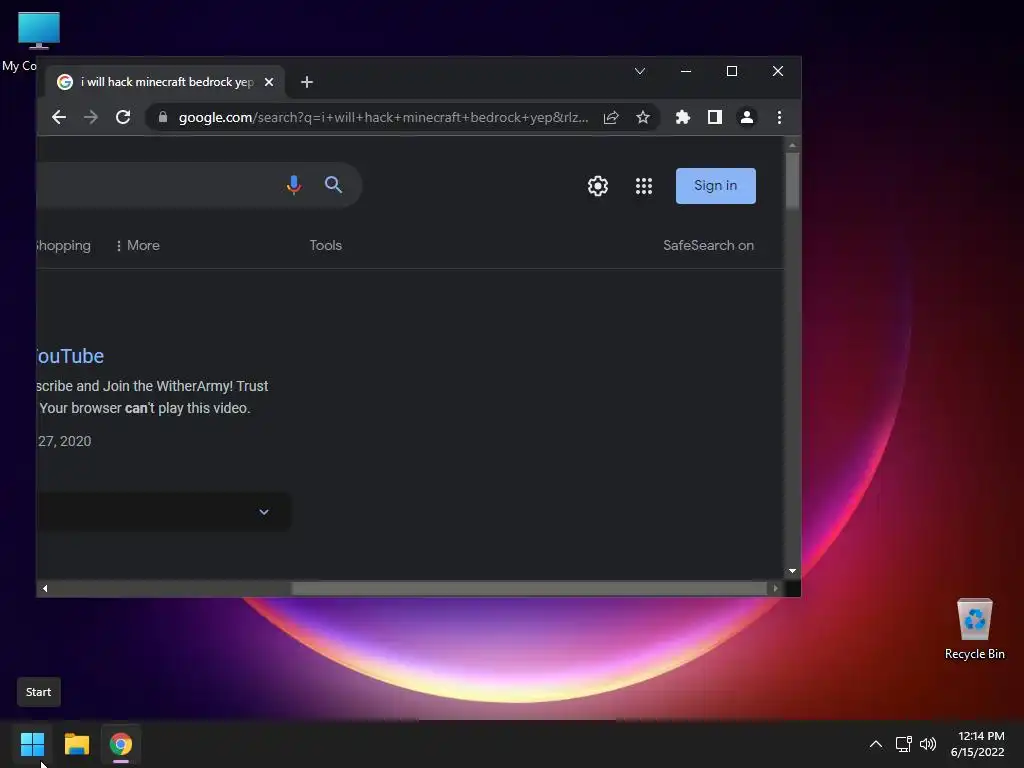Open the More search categories menu
The image size is (1024, 768).
pyautogui.click(x=137, y=246)
